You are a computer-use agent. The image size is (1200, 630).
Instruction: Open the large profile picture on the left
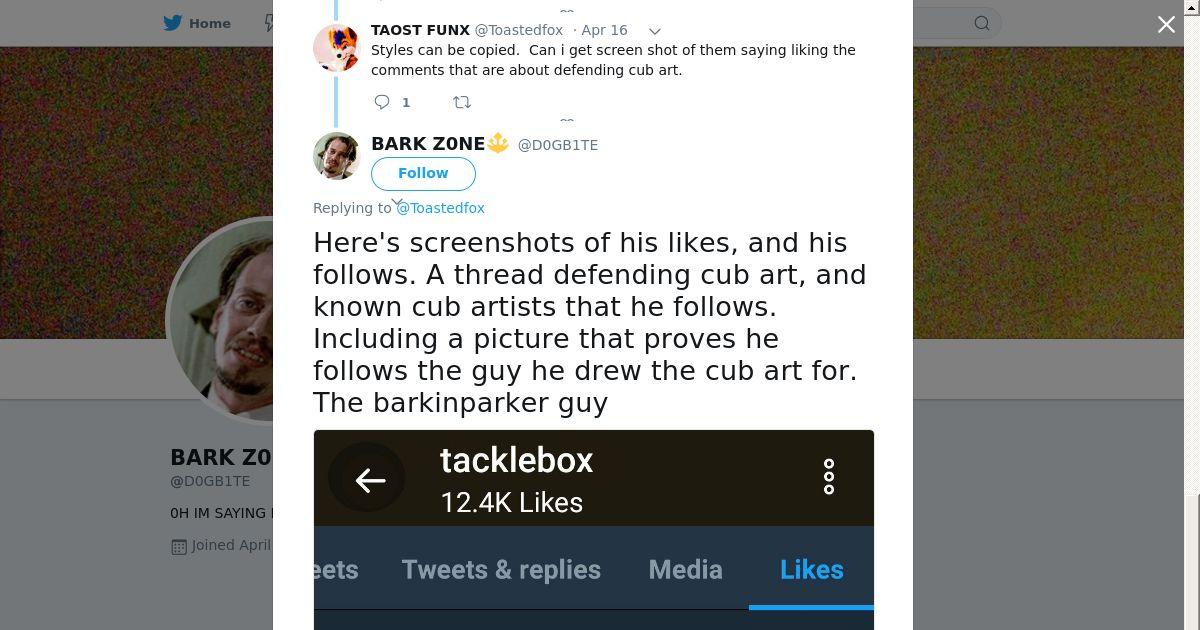point(220,322)
